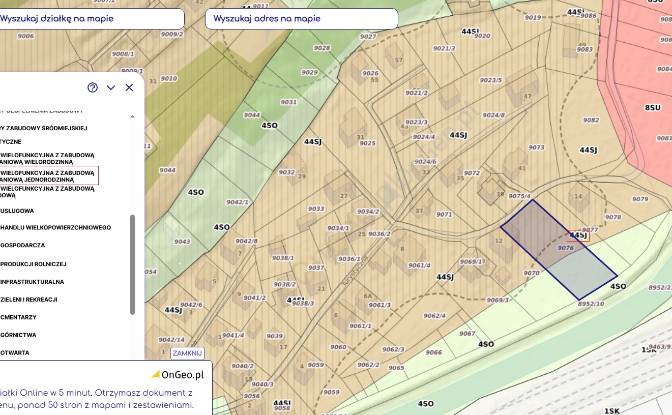Select legend entry 'PRODUKCJI ROLNICZEJ'
This screenshot has height=415, width=672.
point(33,264)
